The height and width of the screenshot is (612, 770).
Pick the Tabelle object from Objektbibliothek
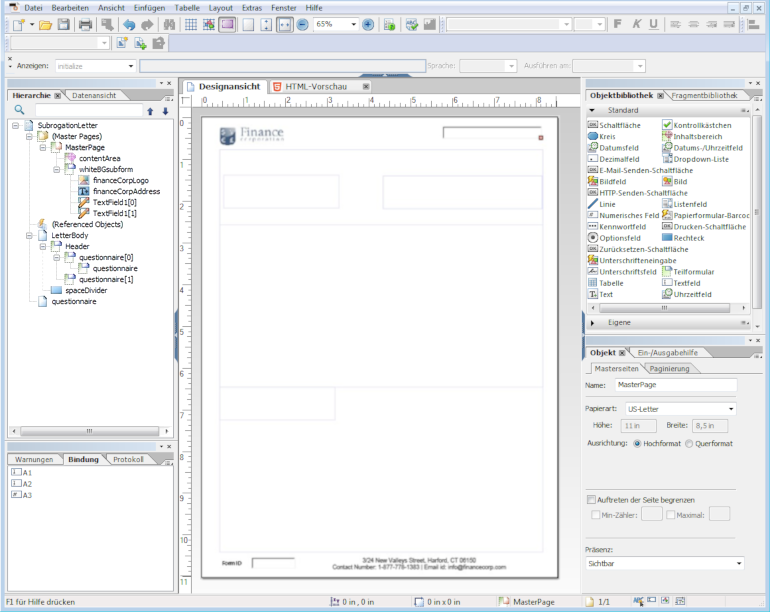(x=611, y=283)
